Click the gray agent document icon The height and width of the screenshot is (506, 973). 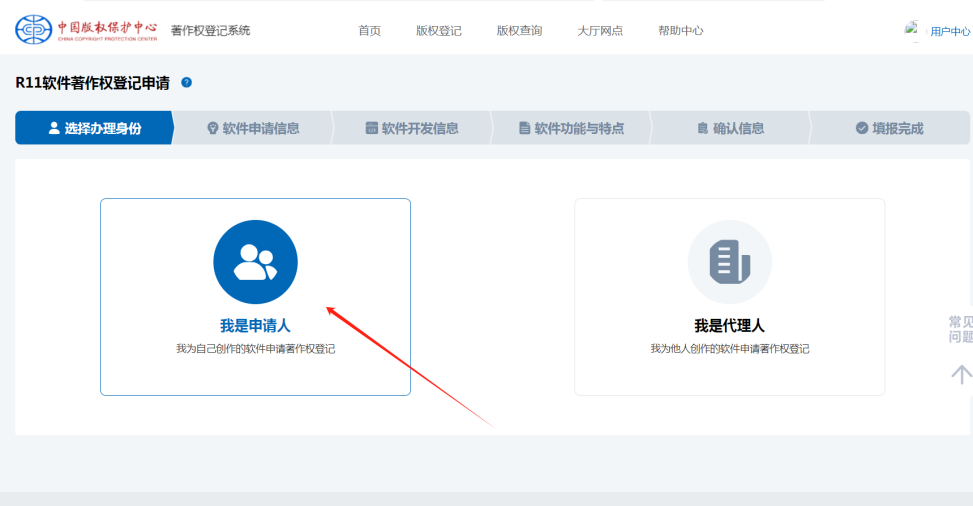click(729, 262)
